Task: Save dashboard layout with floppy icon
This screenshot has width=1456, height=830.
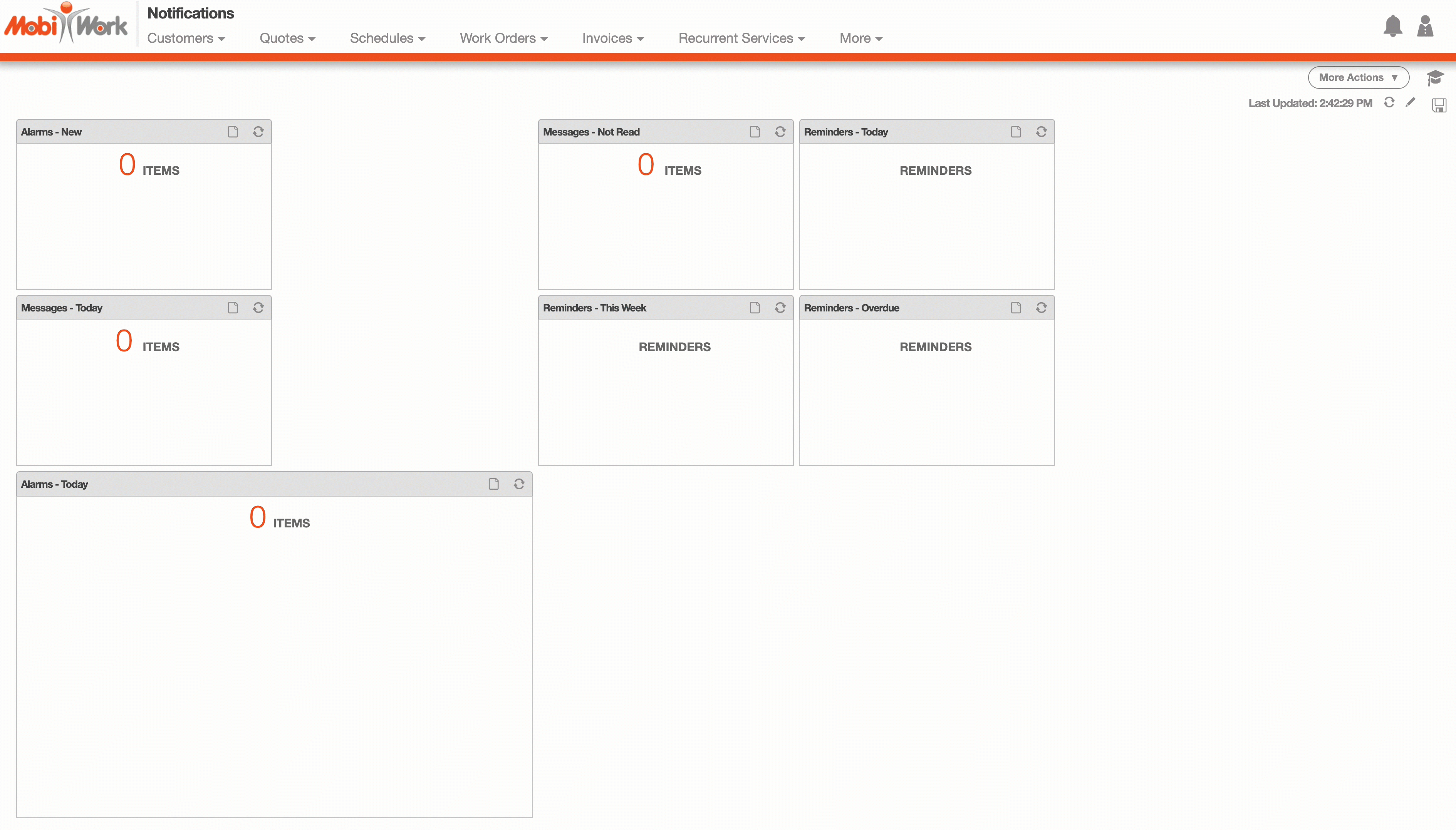Action: [x=1438, y=105]
